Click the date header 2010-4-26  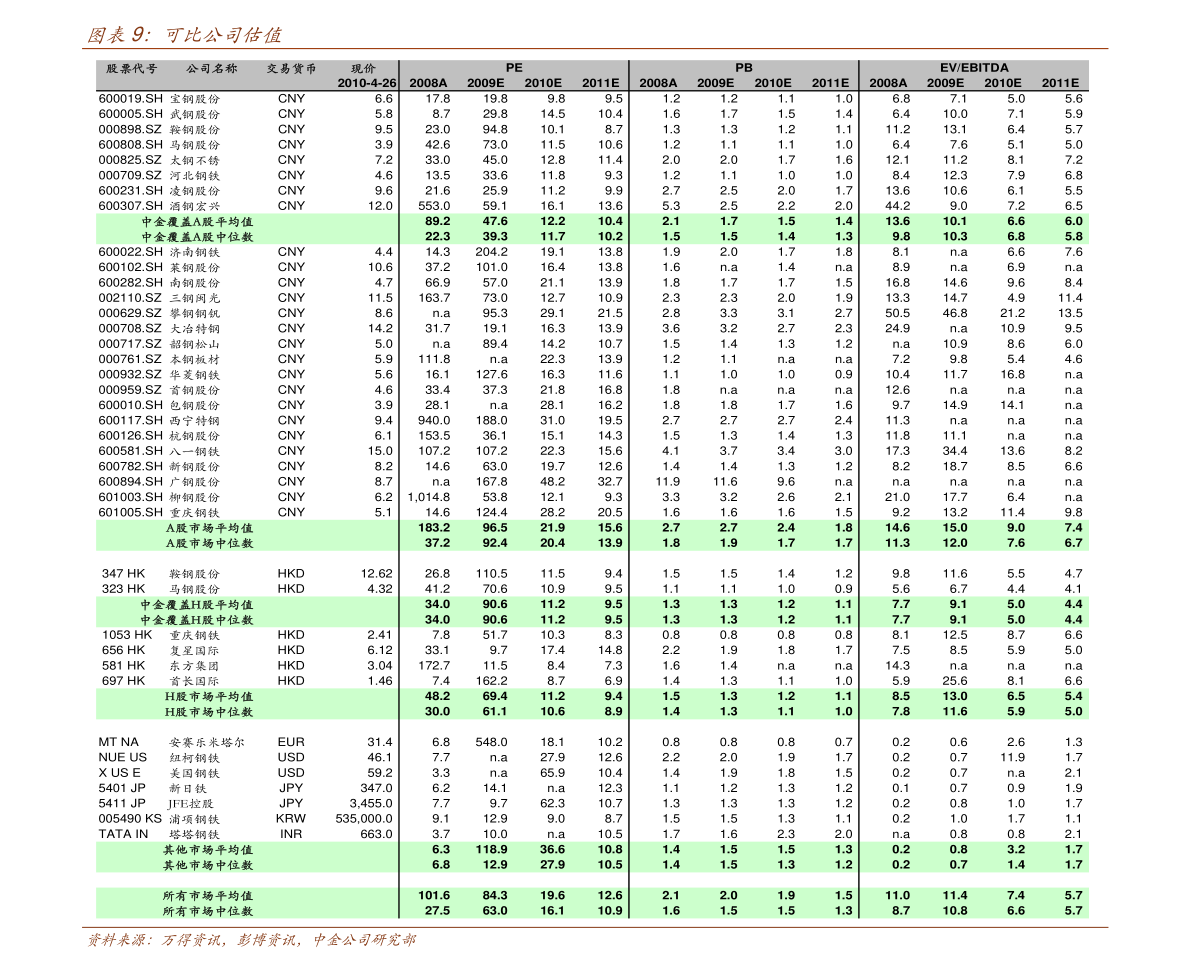click(x=367, y=83)
